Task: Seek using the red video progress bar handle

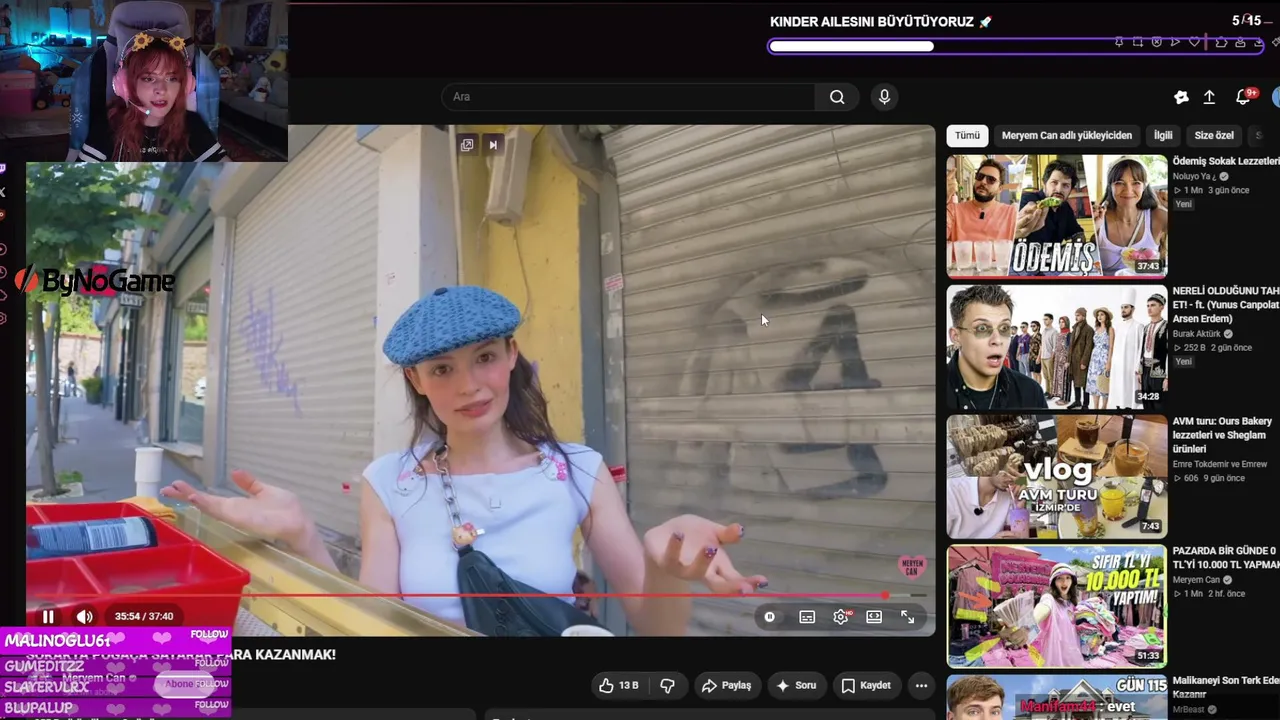Action: [x=885, y=596]
